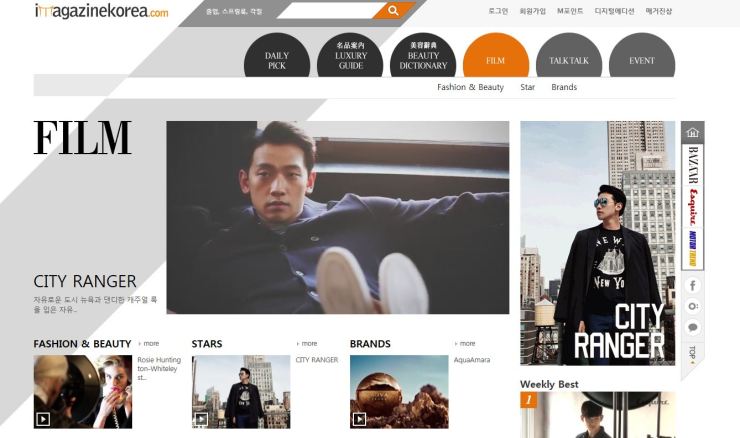Open the Motor Trend logo link
This screenshot has width=740, height=438.
[x=692, y=249]
